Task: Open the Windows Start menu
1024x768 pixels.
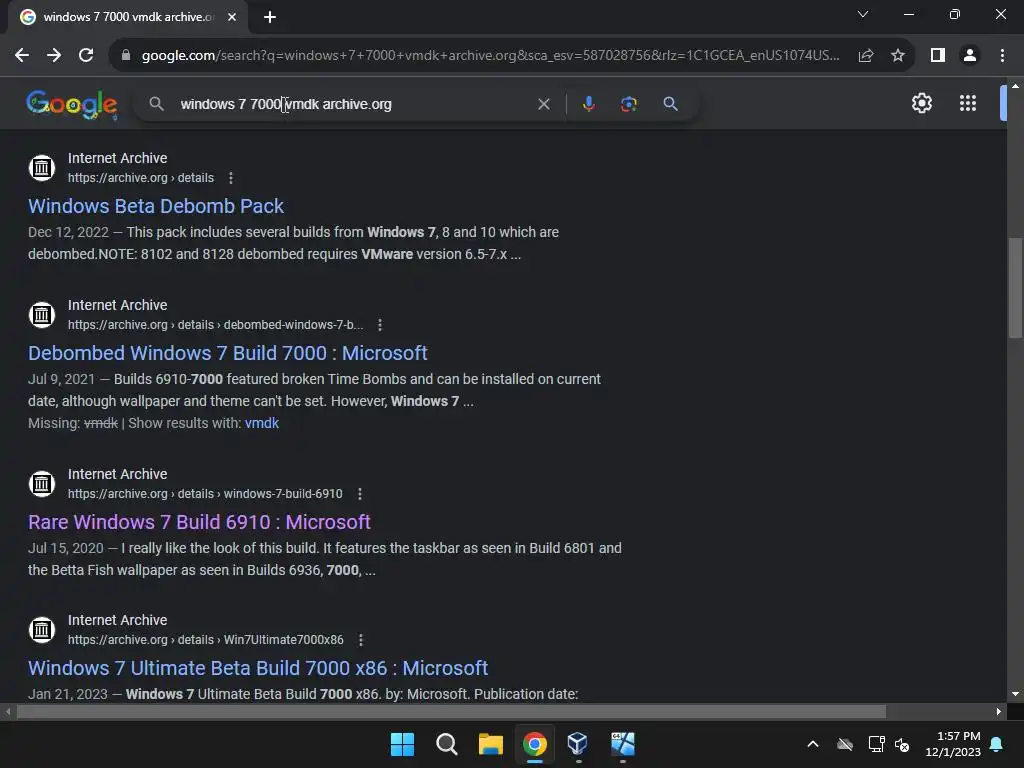Action: (x=402, y=744)
